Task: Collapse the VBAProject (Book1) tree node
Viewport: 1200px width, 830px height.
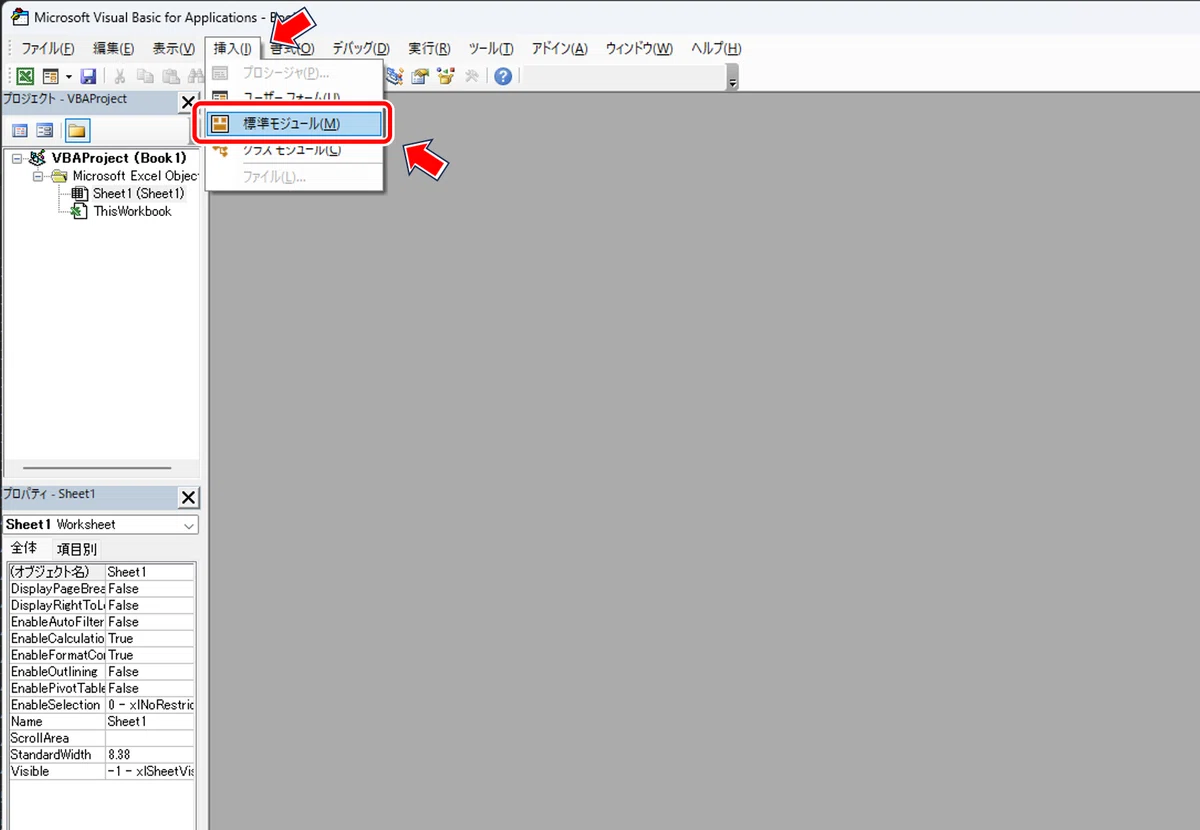Action: pyautogui.click(x=17, y=158)
